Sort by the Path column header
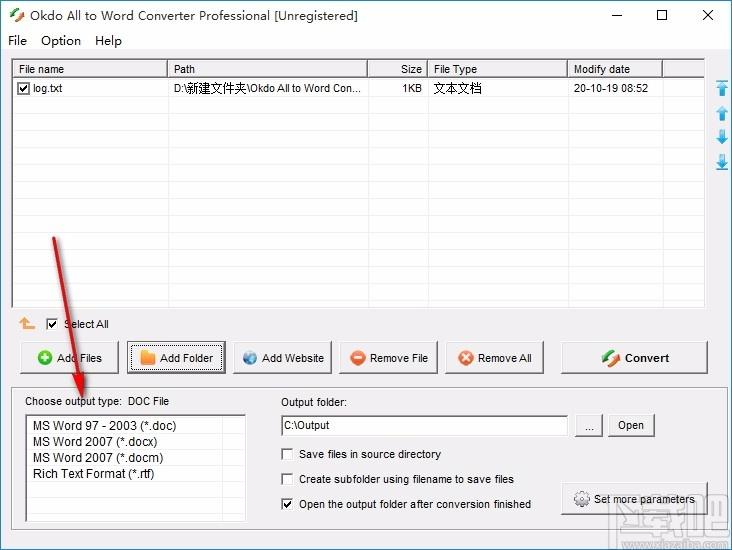This screenshot has width=732, height=550. [267, 69]
